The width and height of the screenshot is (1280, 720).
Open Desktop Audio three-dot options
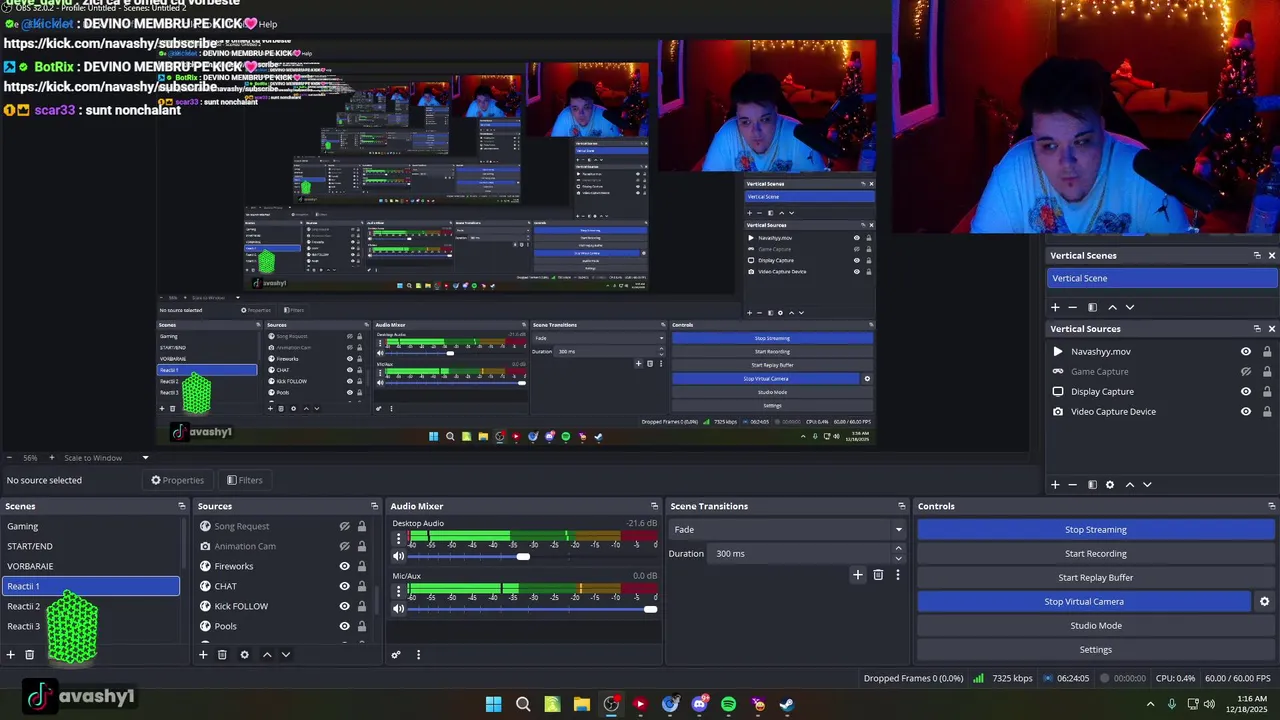click(x=398, y=538)
